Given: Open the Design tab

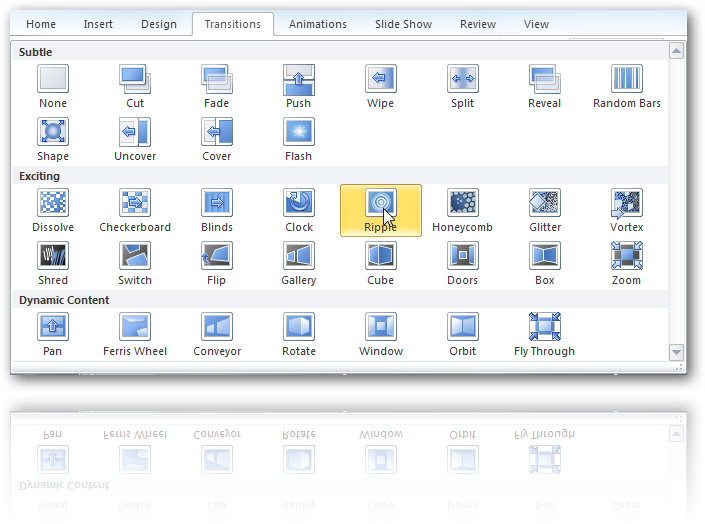Looking at the screenshot, I should pos(159,24).
